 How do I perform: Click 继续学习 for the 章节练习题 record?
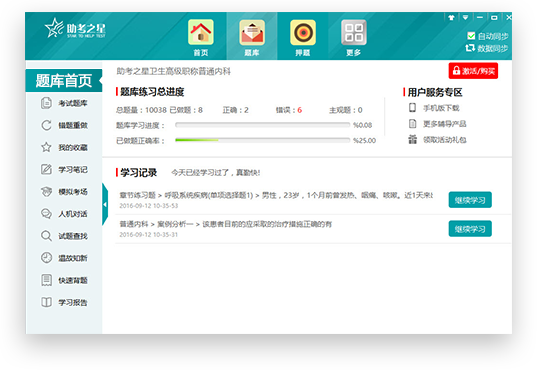pos(470,200)
